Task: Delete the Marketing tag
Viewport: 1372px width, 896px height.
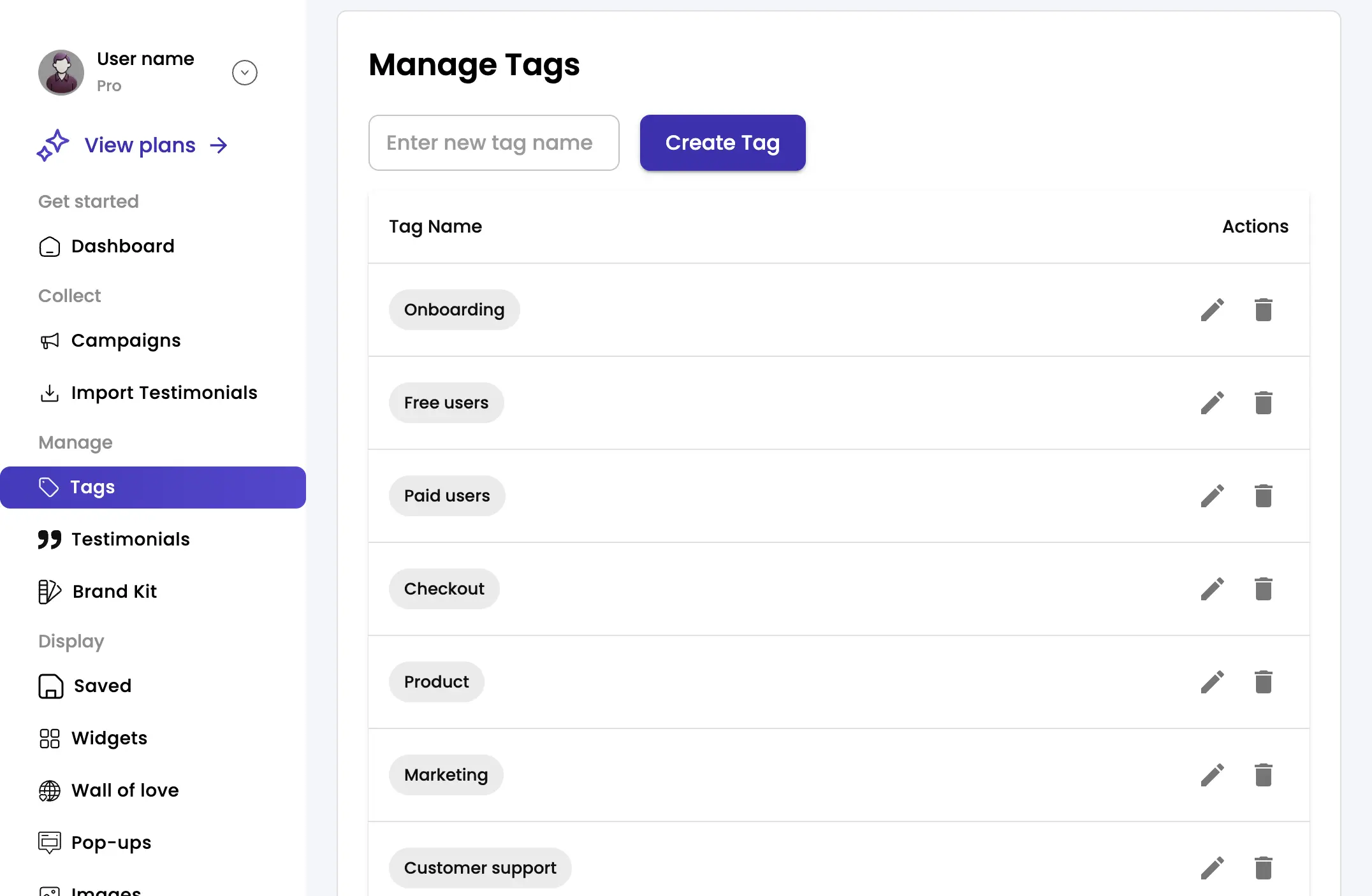Action: (x=1264, y=775)
